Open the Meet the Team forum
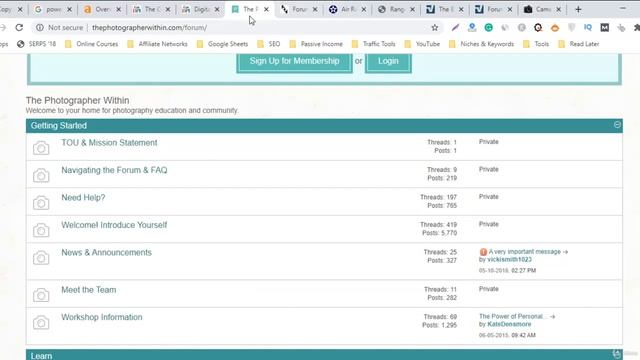This screenshot has height=360, width=640. [89, 290]
